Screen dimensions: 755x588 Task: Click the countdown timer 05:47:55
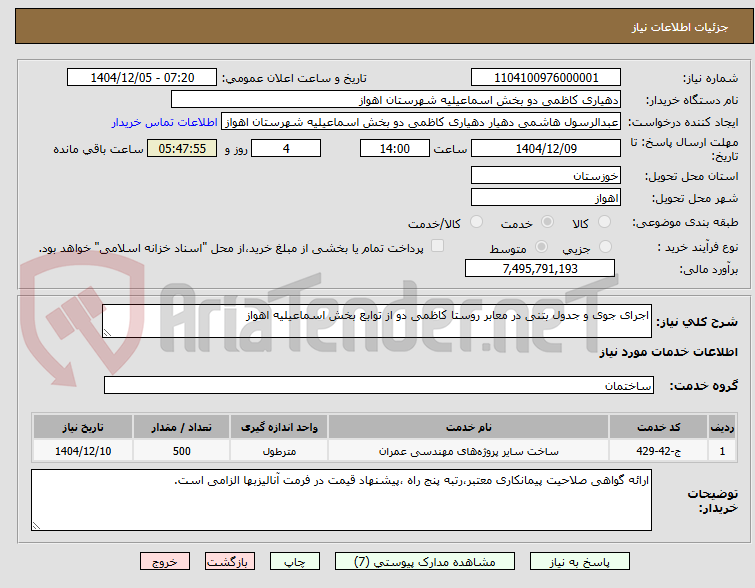point(182,148)
